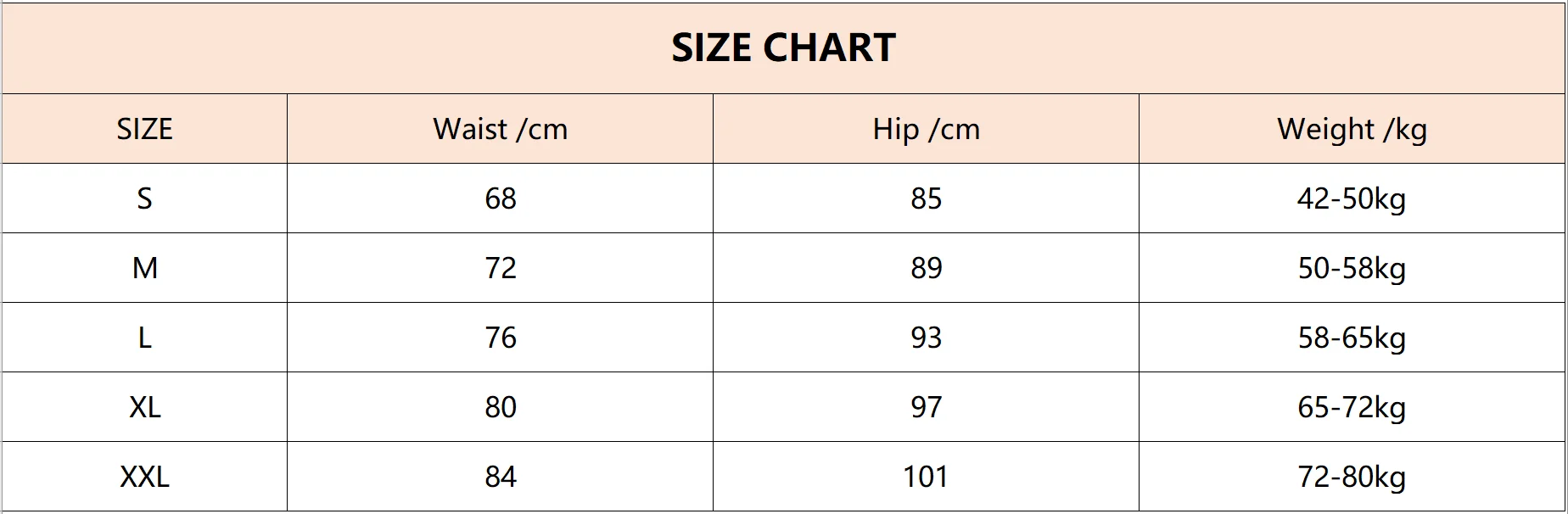1568x514 pixels.
Task: Click waist value 68
Action: (500, 198)
